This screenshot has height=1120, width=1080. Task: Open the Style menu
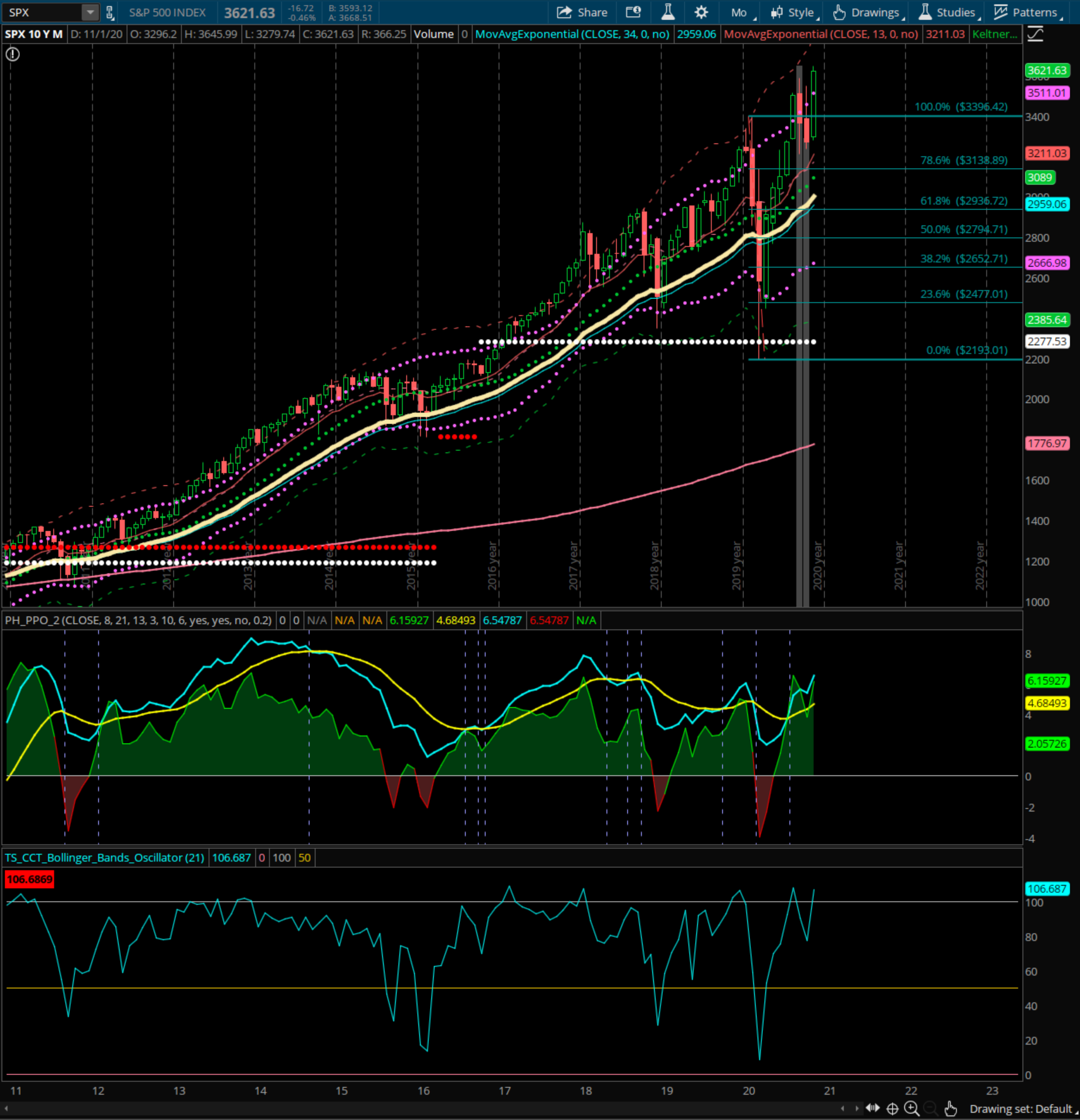click(x=795, y=13)
